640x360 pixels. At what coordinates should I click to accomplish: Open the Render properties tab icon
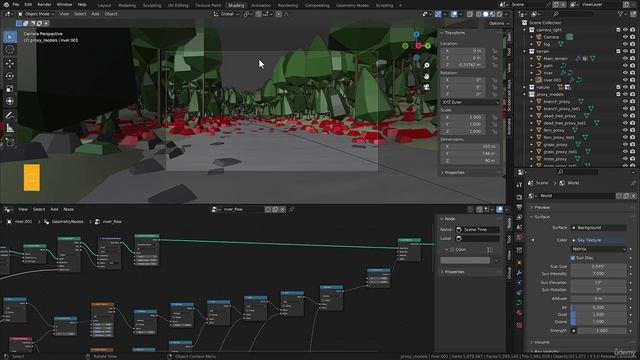(519, 197)
